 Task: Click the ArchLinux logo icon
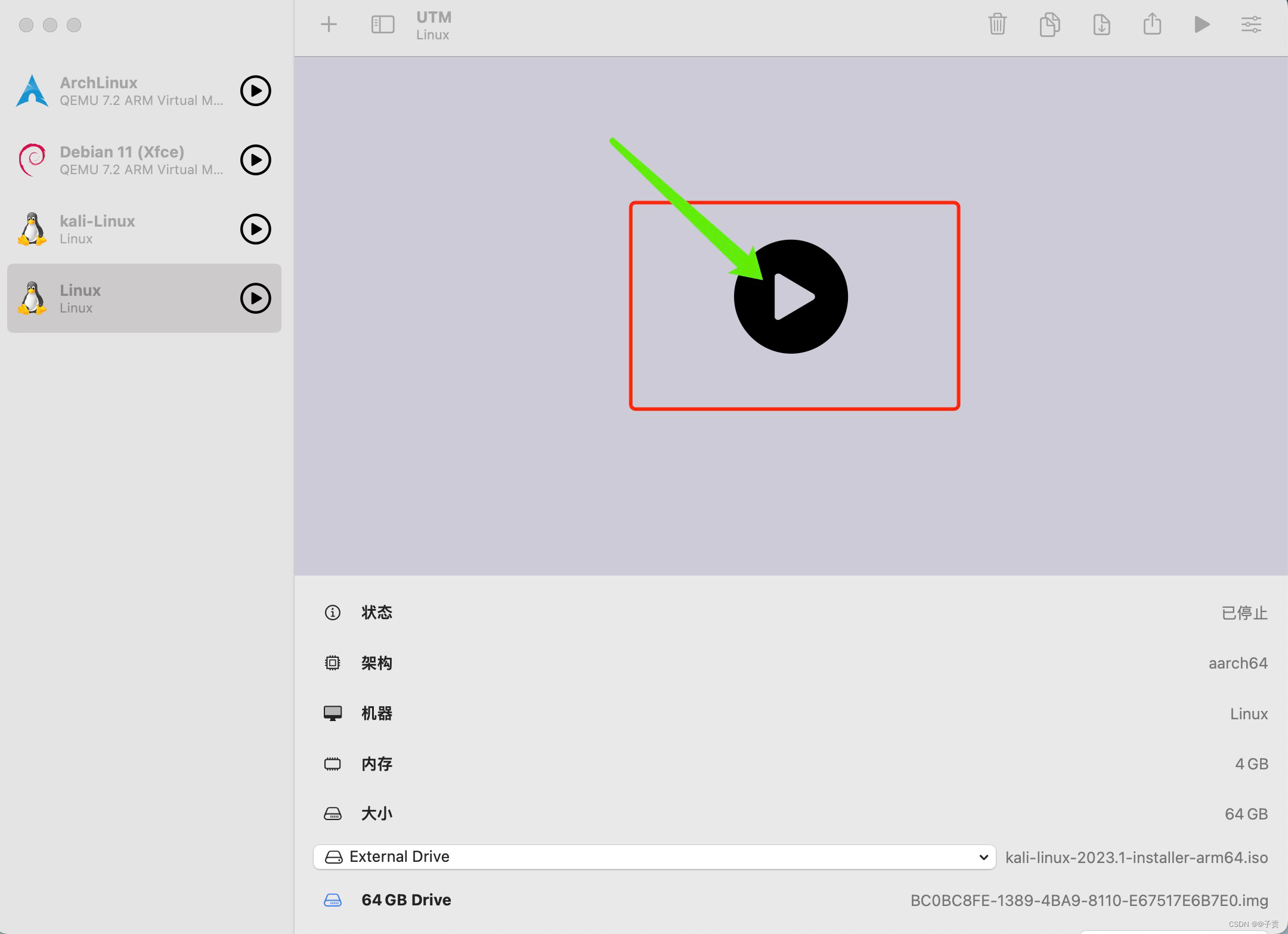coord(32,91)
